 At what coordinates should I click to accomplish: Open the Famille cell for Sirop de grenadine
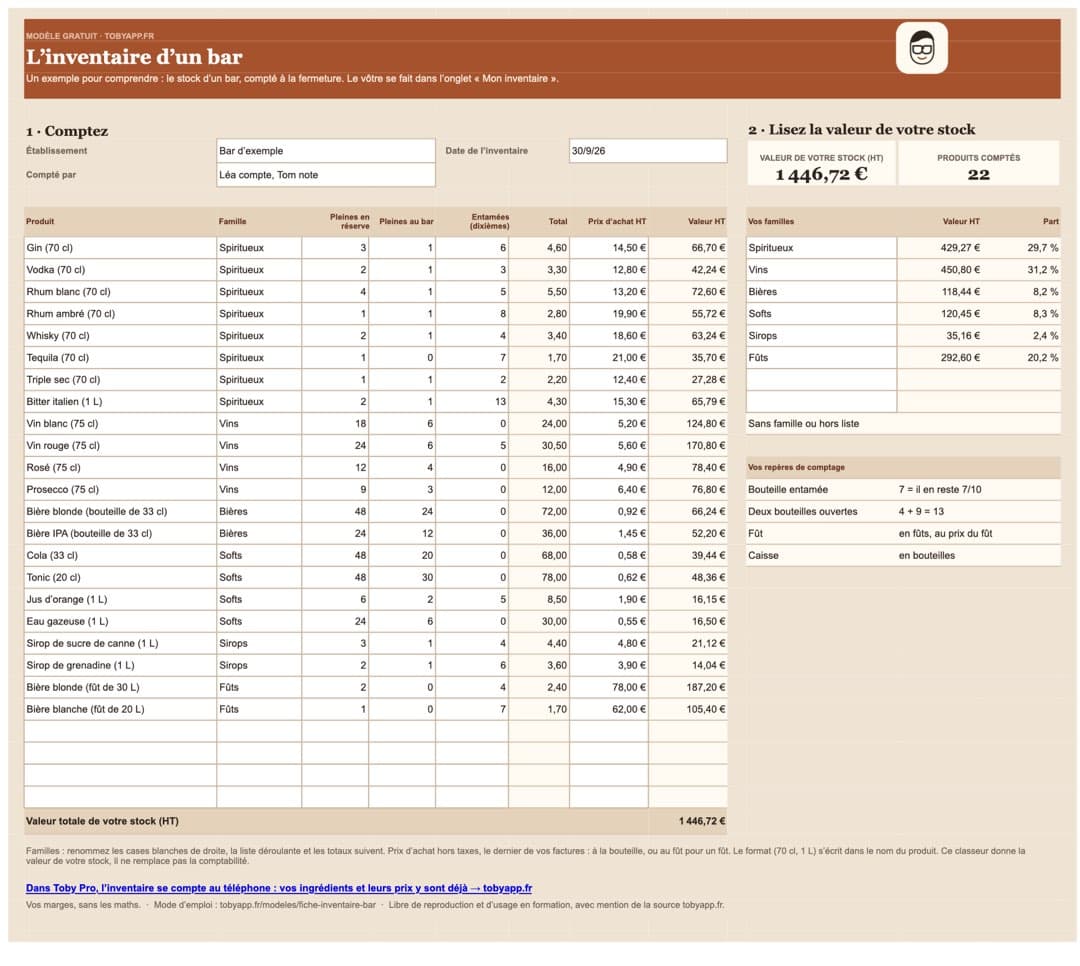[x=259, y=666]
